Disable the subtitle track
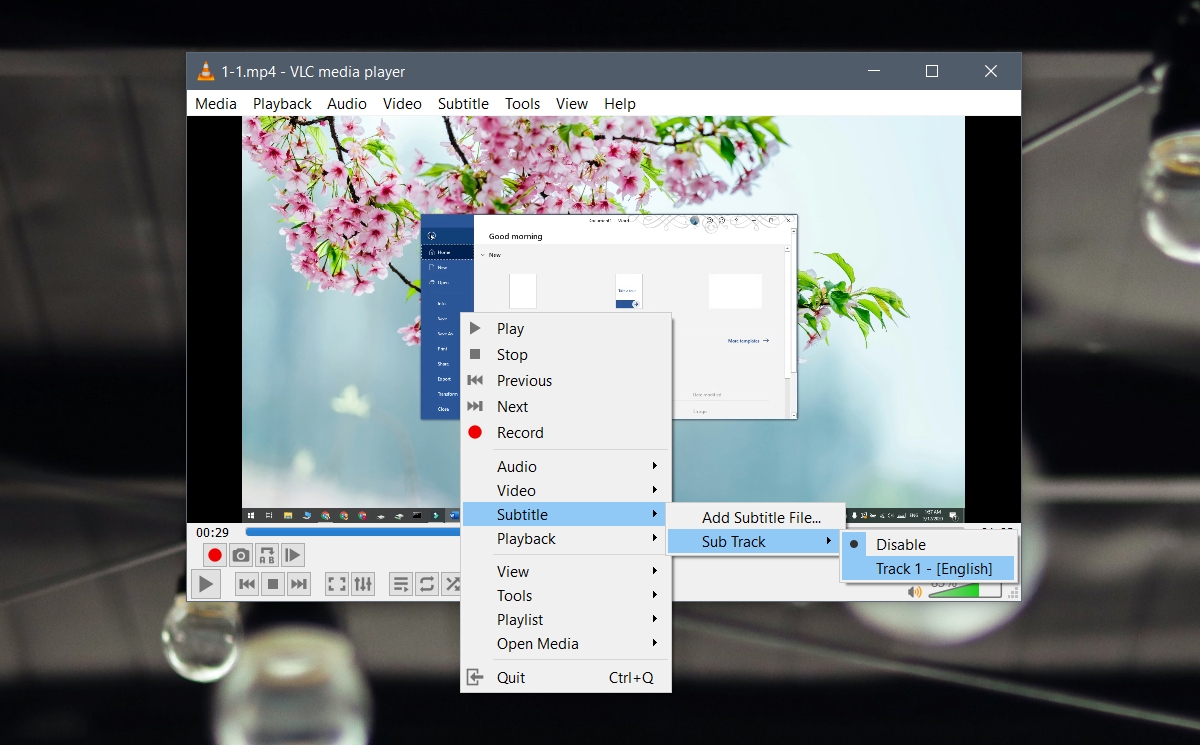This screenshot has width=1200, height=745. (899, 544)
